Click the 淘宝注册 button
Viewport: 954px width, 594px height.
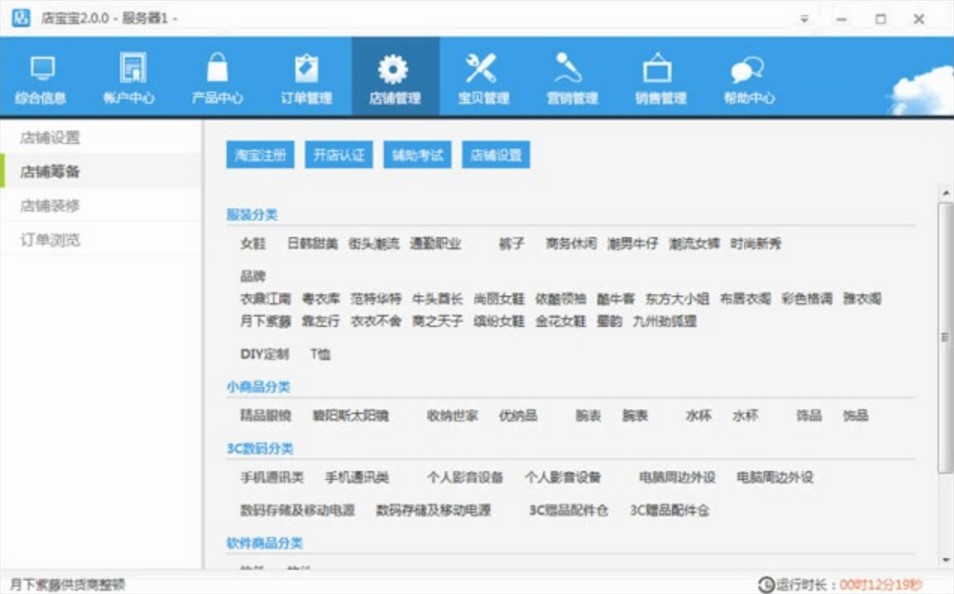point(263,156)
